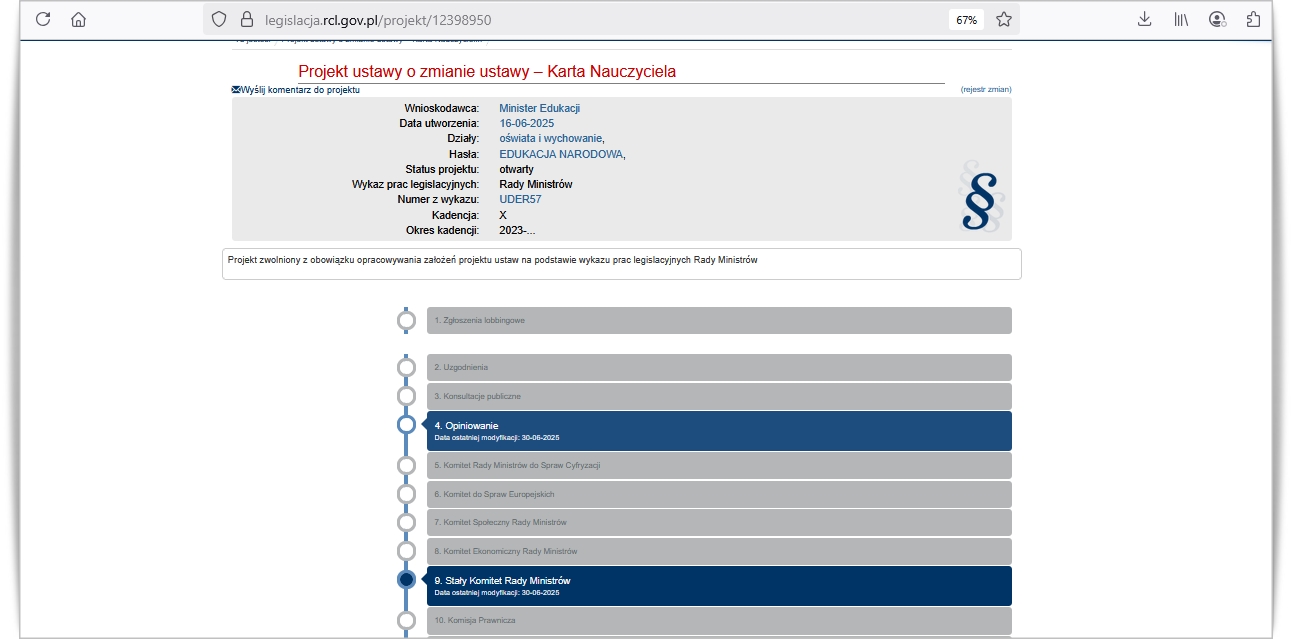Click the Status projektu label
The image size is (1292, 639).
point(443,169)
